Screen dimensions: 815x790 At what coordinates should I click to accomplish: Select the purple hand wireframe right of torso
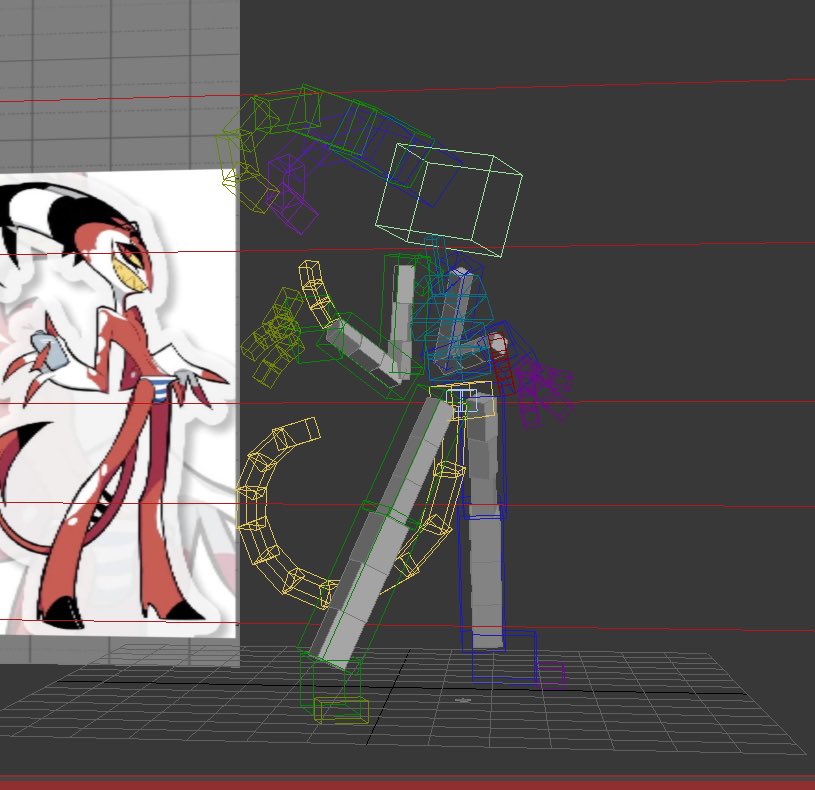tap(544, 392)
